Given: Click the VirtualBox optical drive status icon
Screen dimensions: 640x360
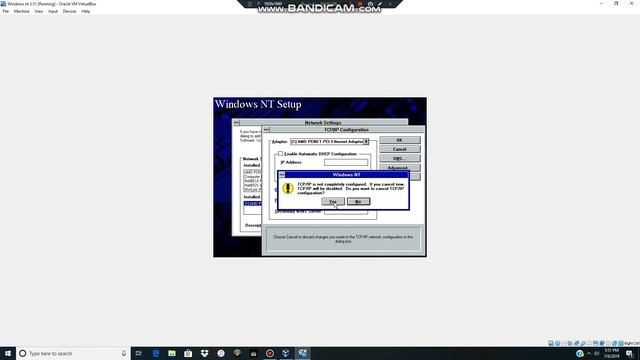Looking at the screenshot, I should pos(558,343).
